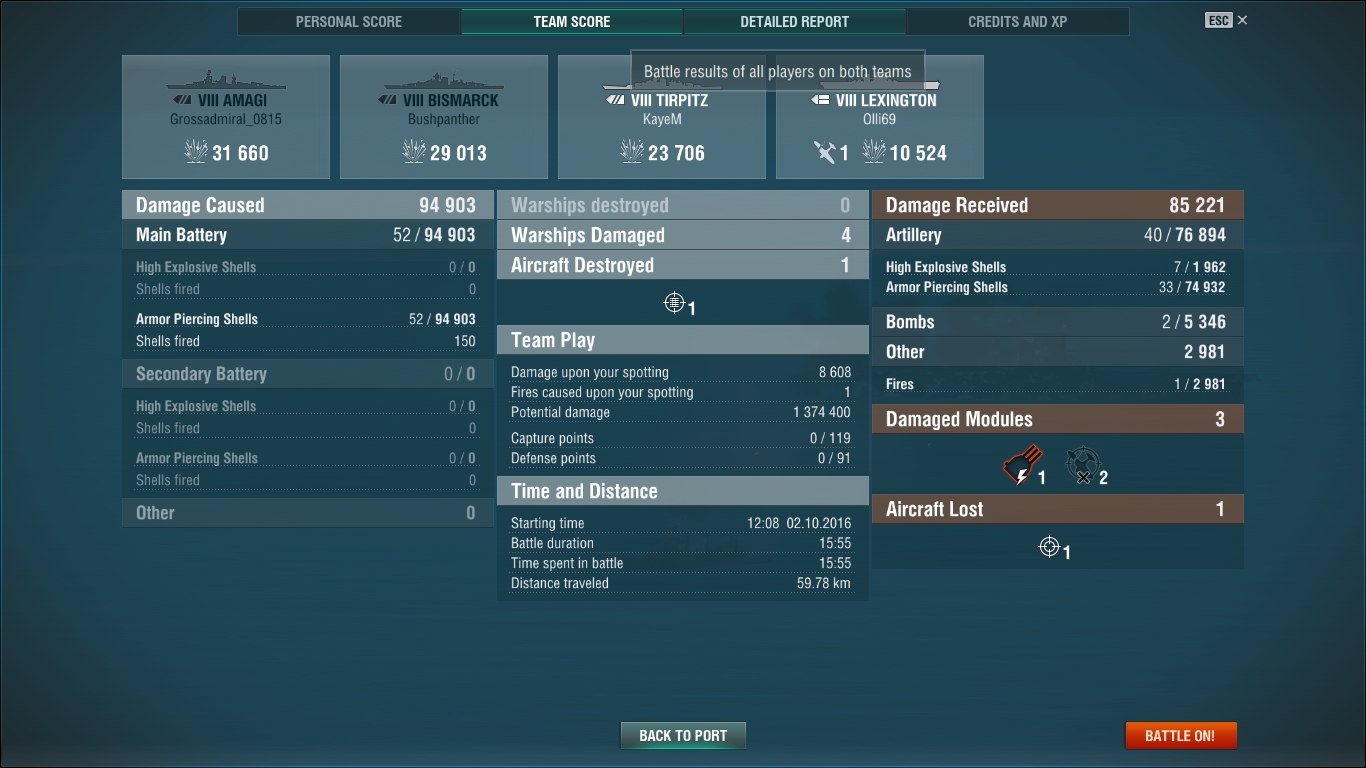
Task: Click the Damage Caused header
Action: coord(308,205)
